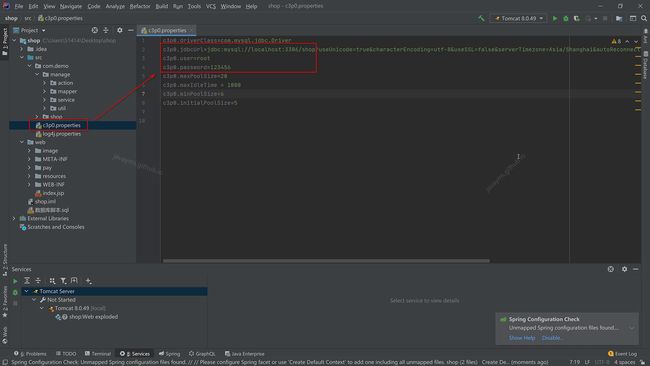Screen dimensions: 650x366
Task: Click the Show Help link in notification
Action: (522, 338)
